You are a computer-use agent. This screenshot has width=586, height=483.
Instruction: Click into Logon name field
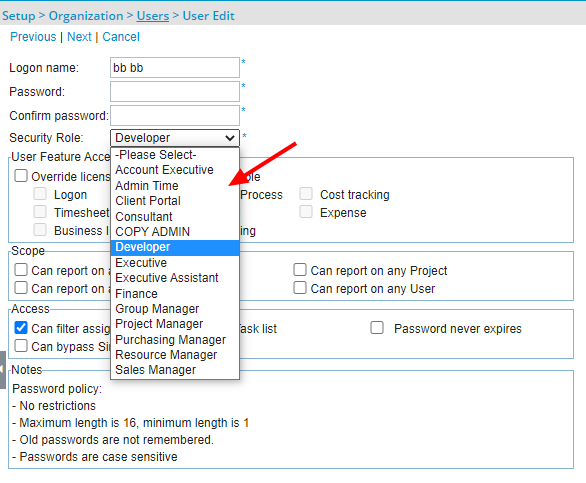[175, 68]
